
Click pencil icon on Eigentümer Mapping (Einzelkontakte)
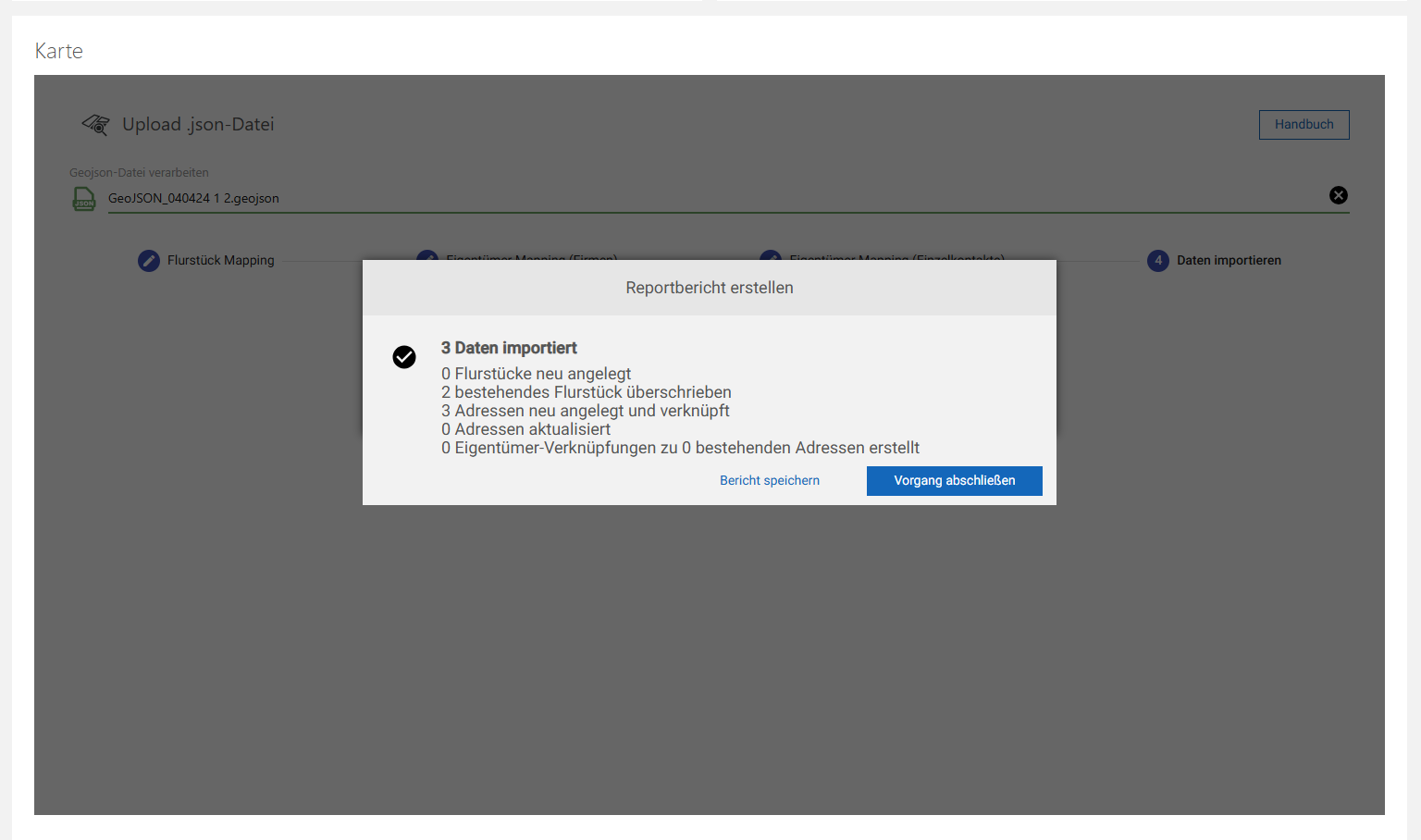click(x=771, y=260)
